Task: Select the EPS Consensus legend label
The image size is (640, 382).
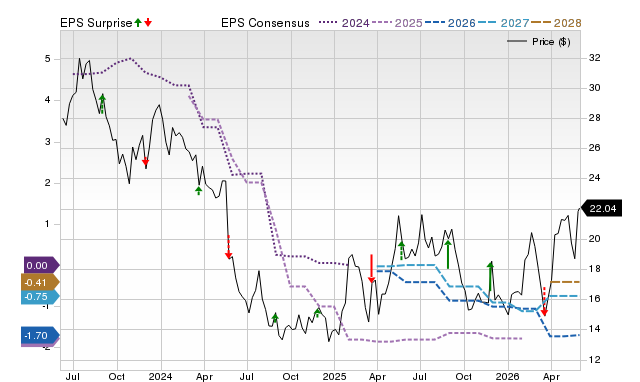Action: 265,23
